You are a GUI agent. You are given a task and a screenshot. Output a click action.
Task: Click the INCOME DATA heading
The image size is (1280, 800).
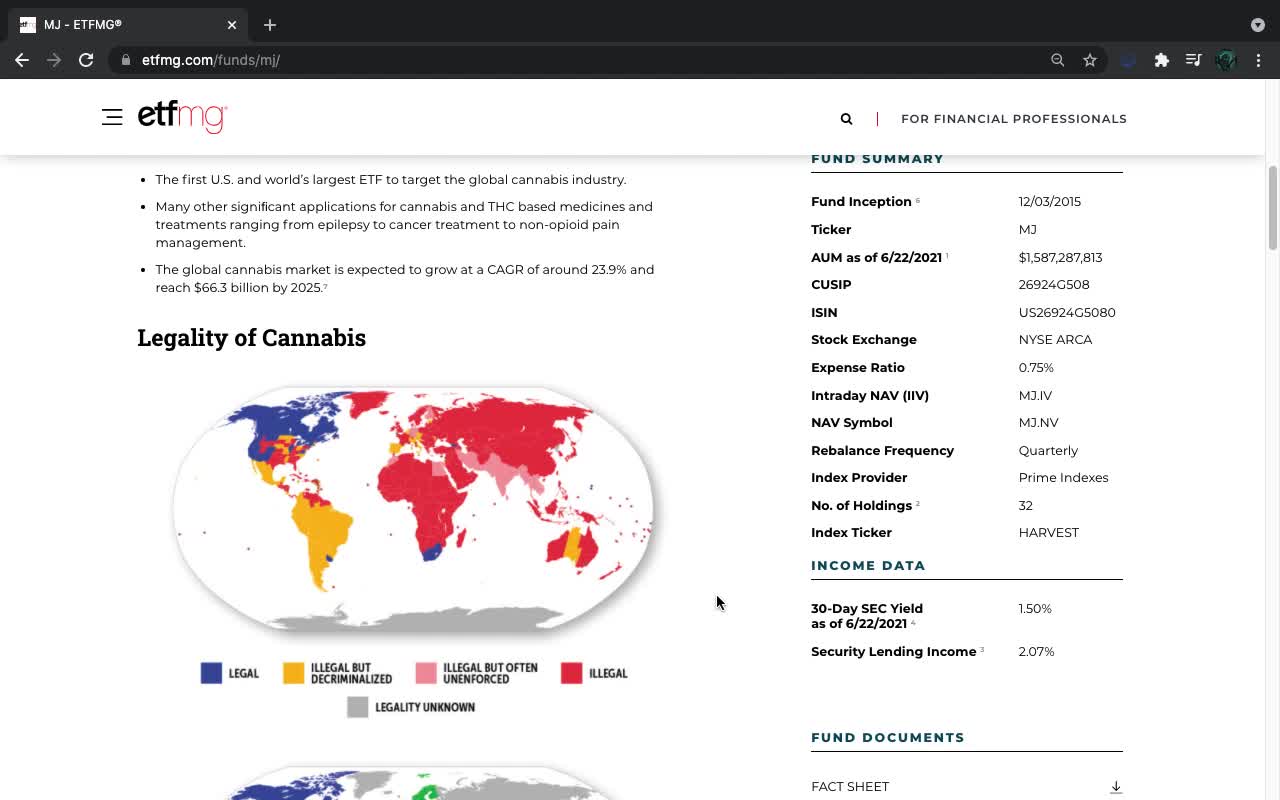[868, 566]
